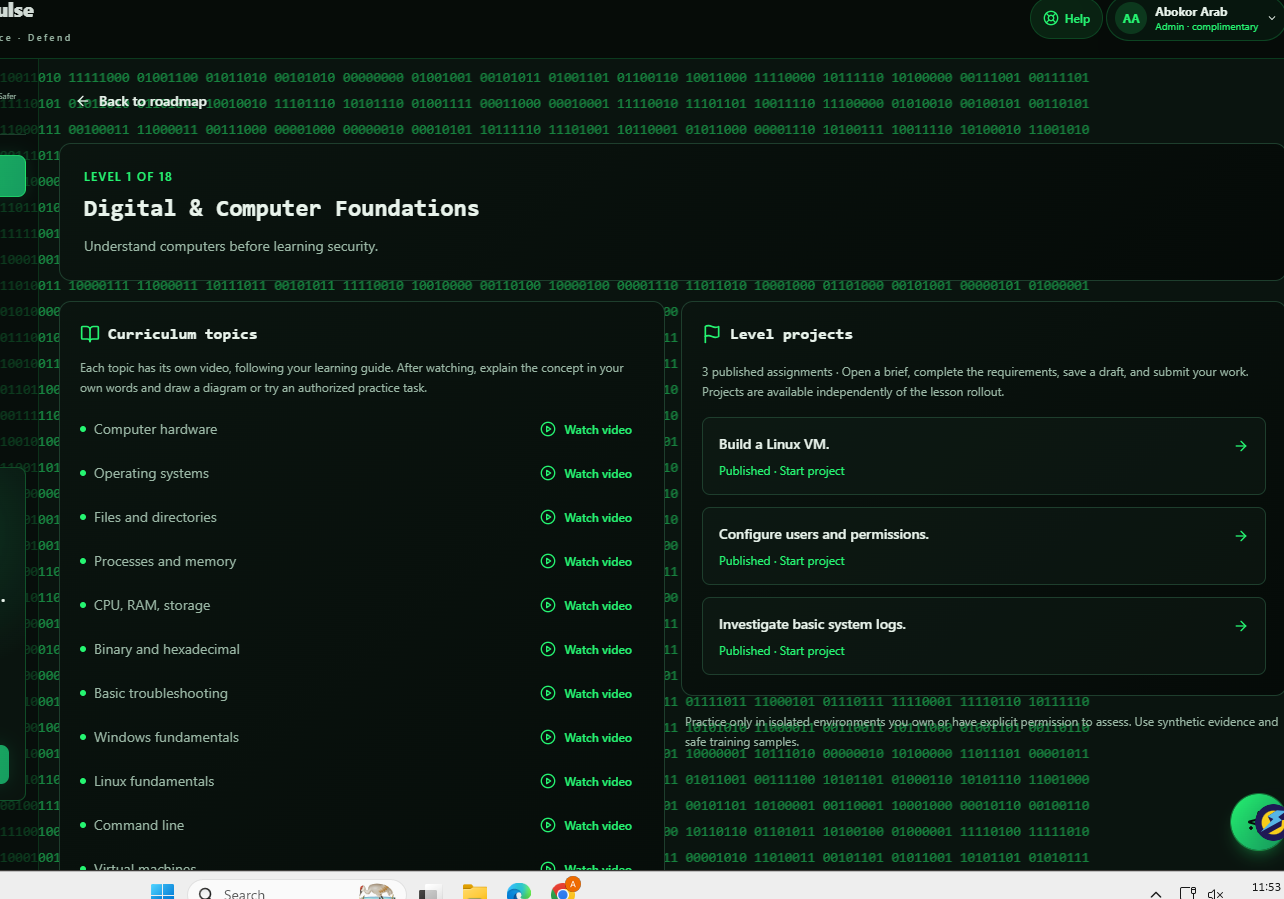Viewport: 1284px width, 899px height.
Task: Open Configure users and permissions project
Action: pos(984,546)
